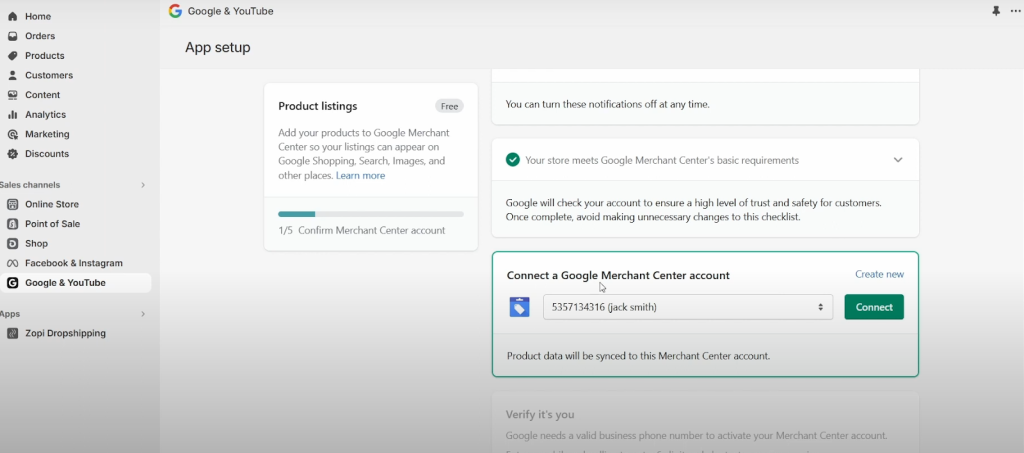
Task: Click the Learn more link
Action: click(x=360, y=175)
